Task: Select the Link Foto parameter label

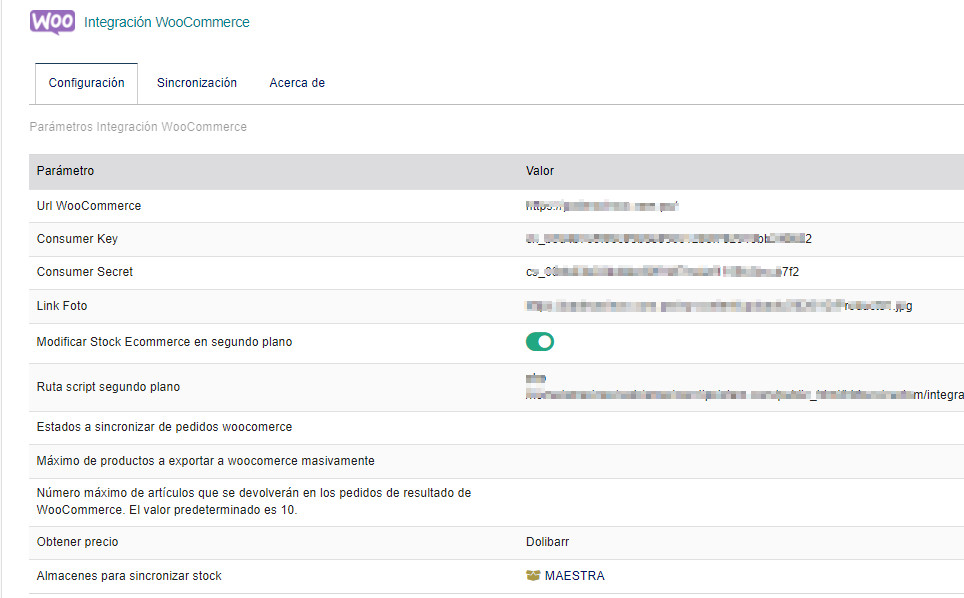Action: click(x=61, y=306)
